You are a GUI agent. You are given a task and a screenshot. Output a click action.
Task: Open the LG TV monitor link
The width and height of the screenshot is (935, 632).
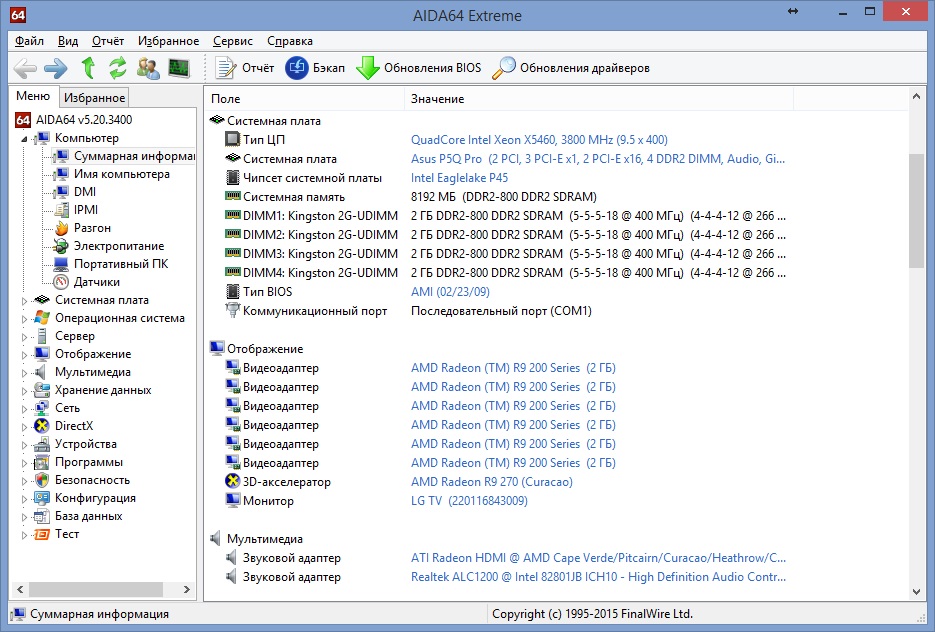(469, 501)
